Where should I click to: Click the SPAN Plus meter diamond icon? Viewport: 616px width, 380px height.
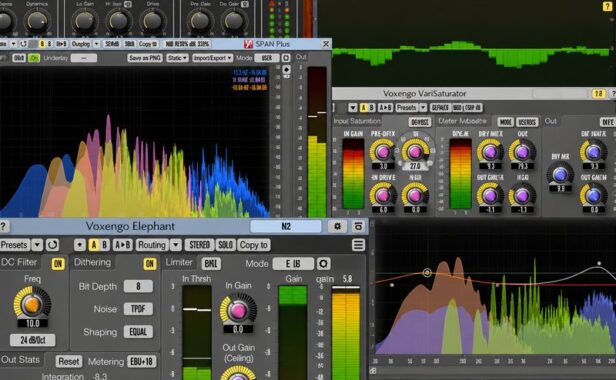286,70
